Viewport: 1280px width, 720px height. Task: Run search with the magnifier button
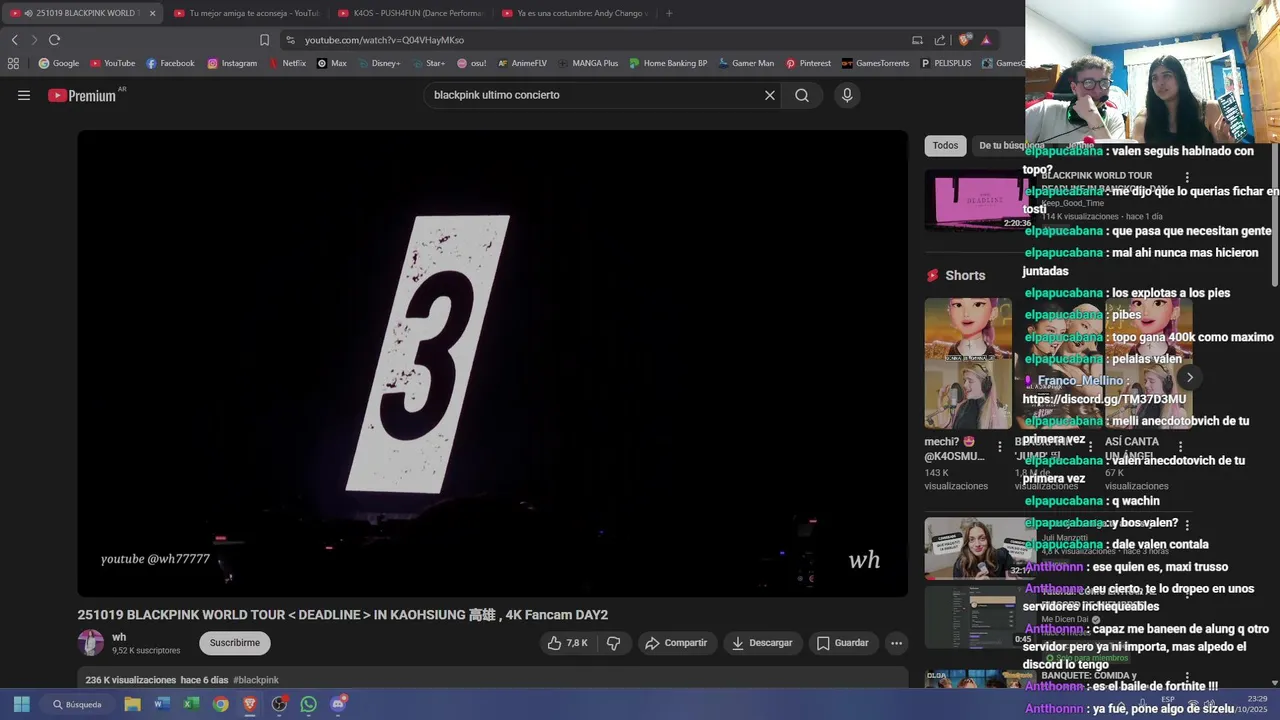coord(802,95)
